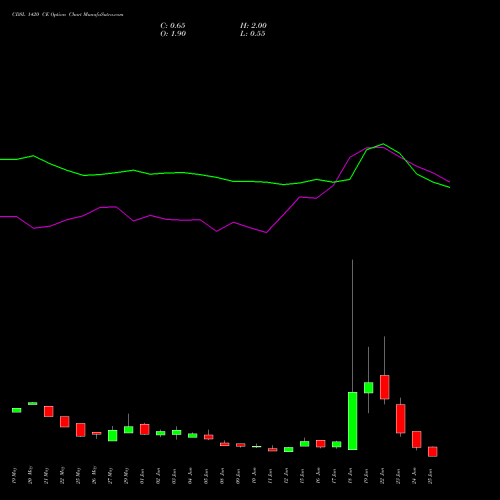Viewport: 500px width, 500px height.
Task: Click the close value C: 0.65
Action: click(x=173, y=26)
